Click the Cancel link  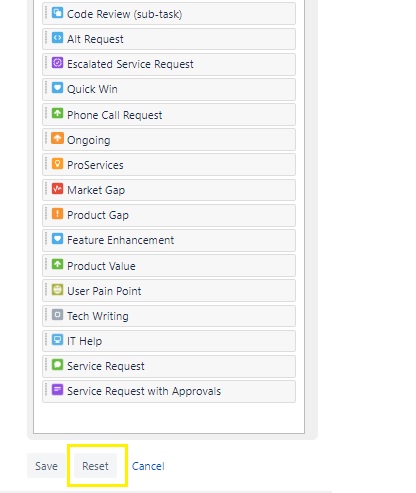(148, 466)
